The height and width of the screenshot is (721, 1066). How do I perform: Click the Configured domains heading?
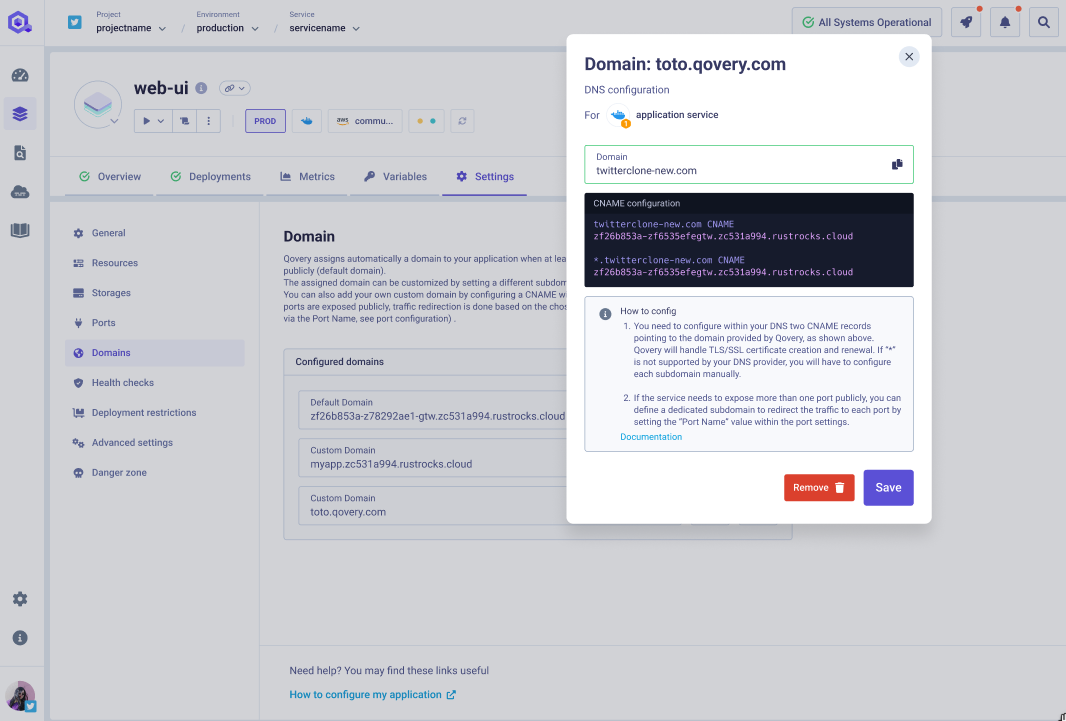[339, 362]
